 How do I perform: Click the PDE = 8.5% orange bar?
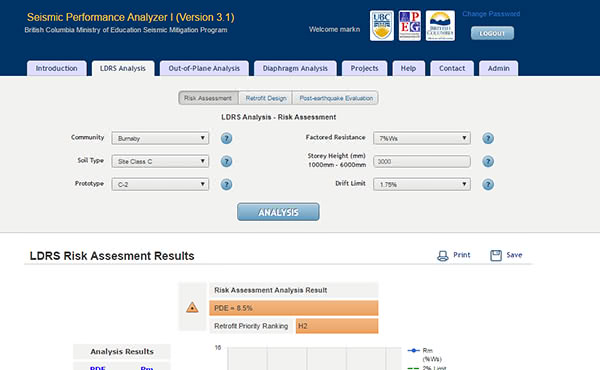[x=293, y=308]
